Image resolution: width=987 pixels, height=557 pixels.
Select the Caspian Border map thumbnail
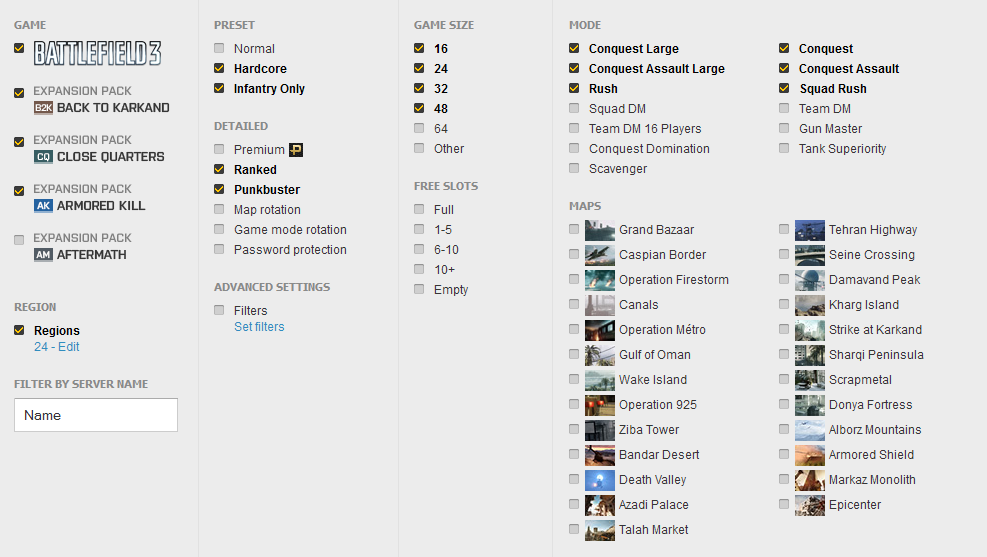(599, 255)
